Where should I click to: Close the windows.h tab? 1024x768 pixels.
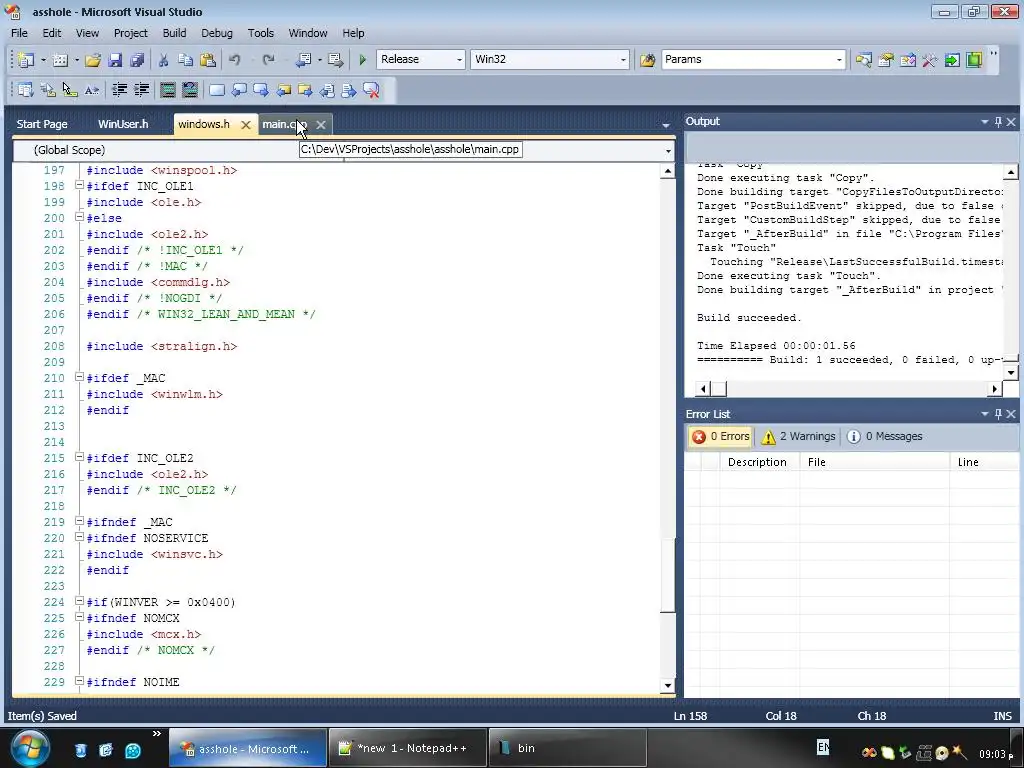pyautogui.click(x=246, y=125)
